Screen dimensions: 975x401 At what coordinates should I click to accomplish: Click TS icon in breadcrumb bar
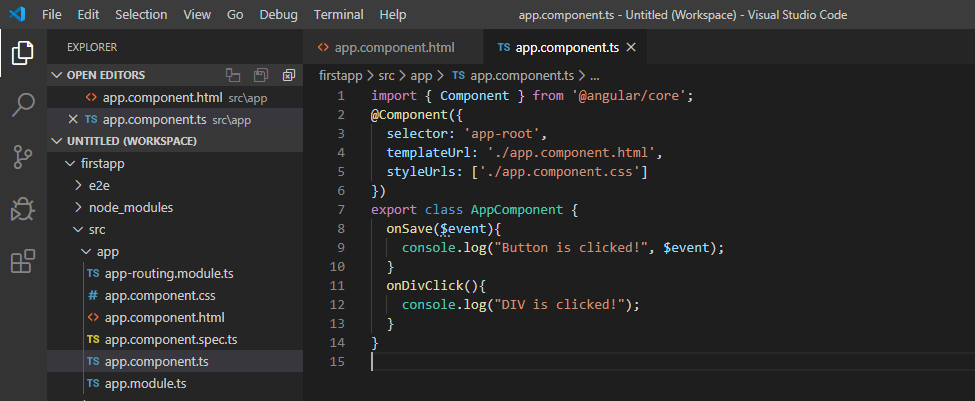pos(458,76)
